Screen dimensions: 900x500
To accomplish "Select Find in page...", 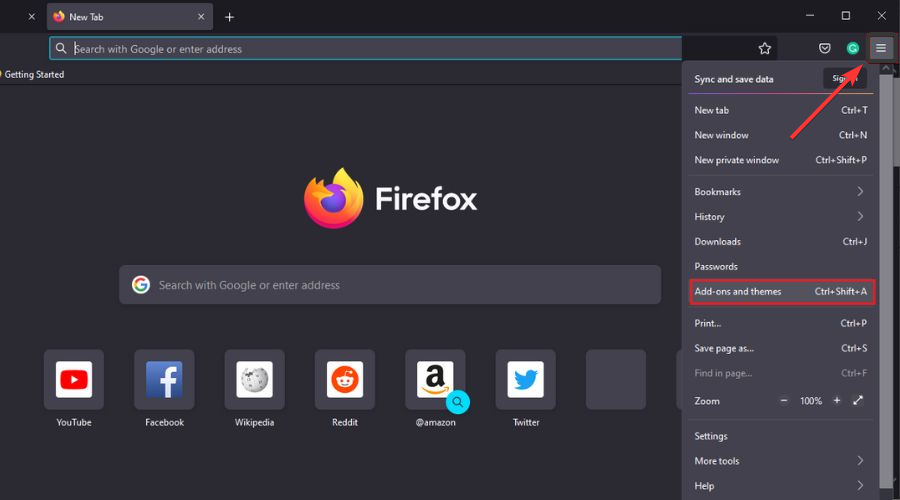I will (781, 373).
